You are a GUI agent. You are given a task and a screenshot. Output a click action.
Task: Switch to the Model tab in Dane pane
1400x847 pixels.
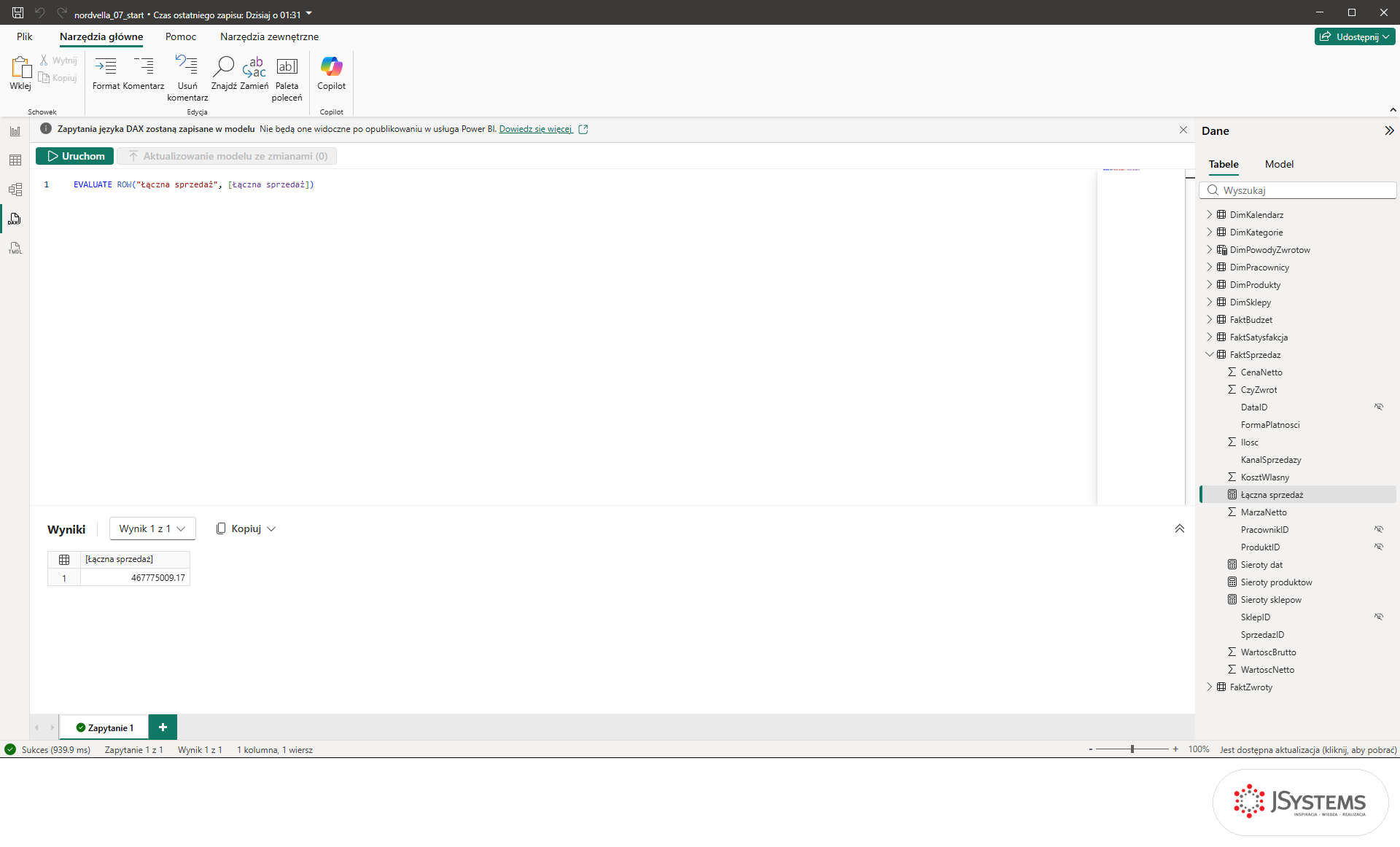click(x=1279, y=164)
